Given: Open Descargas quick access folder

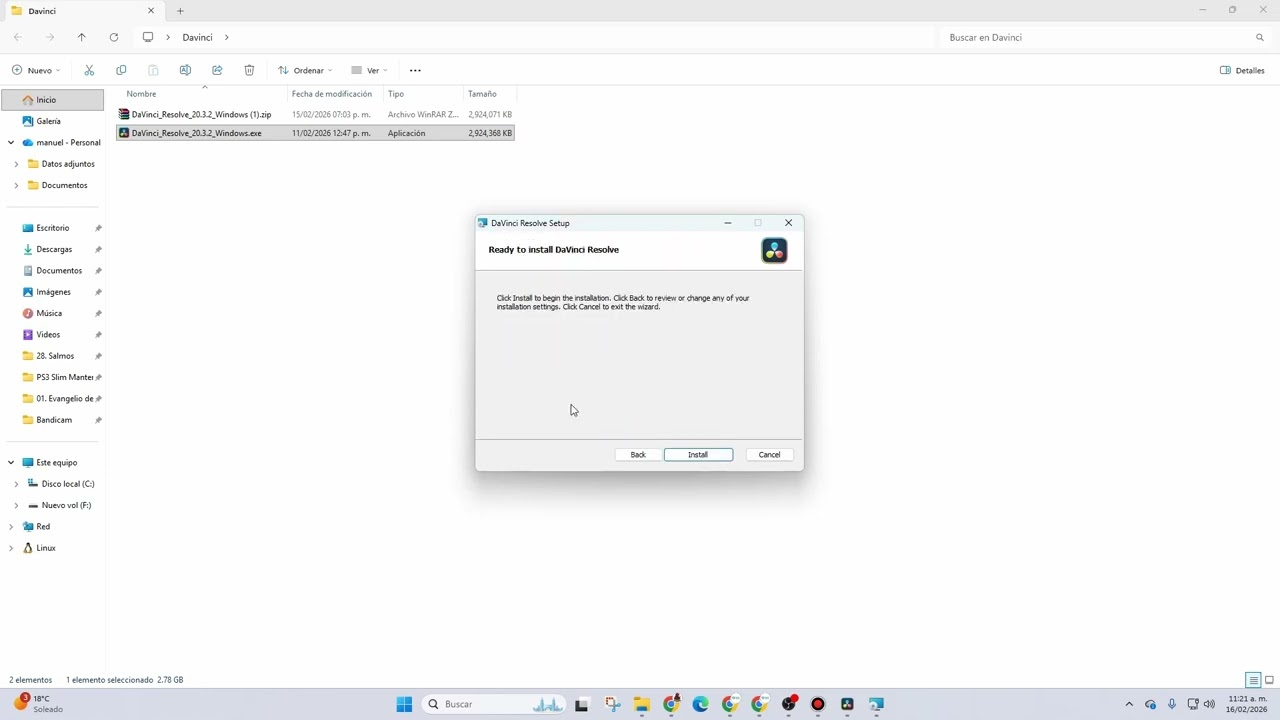Looking at the screenshot, I should pos(53,249).
